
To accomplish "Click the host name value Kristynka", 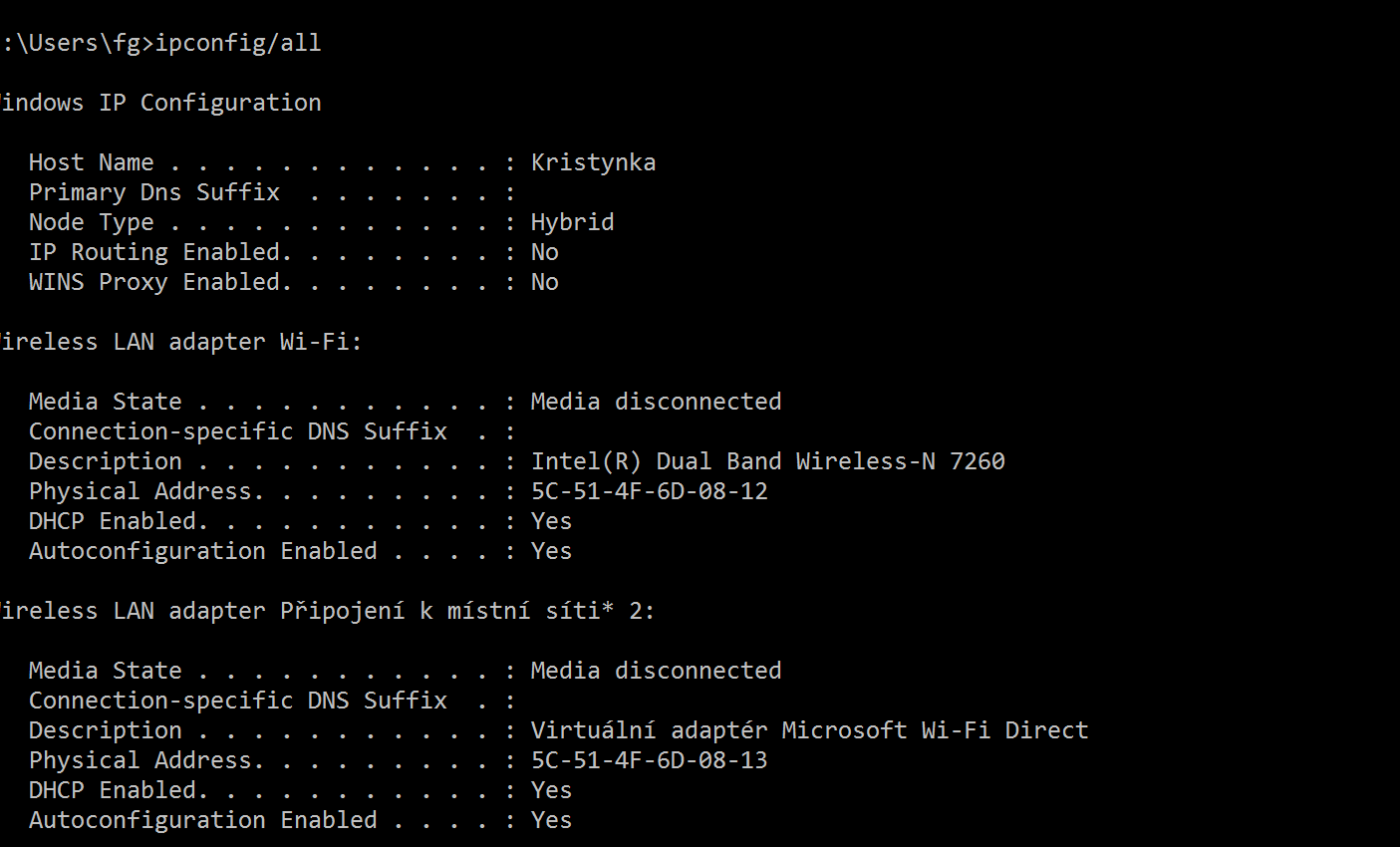I will point(593,162).
